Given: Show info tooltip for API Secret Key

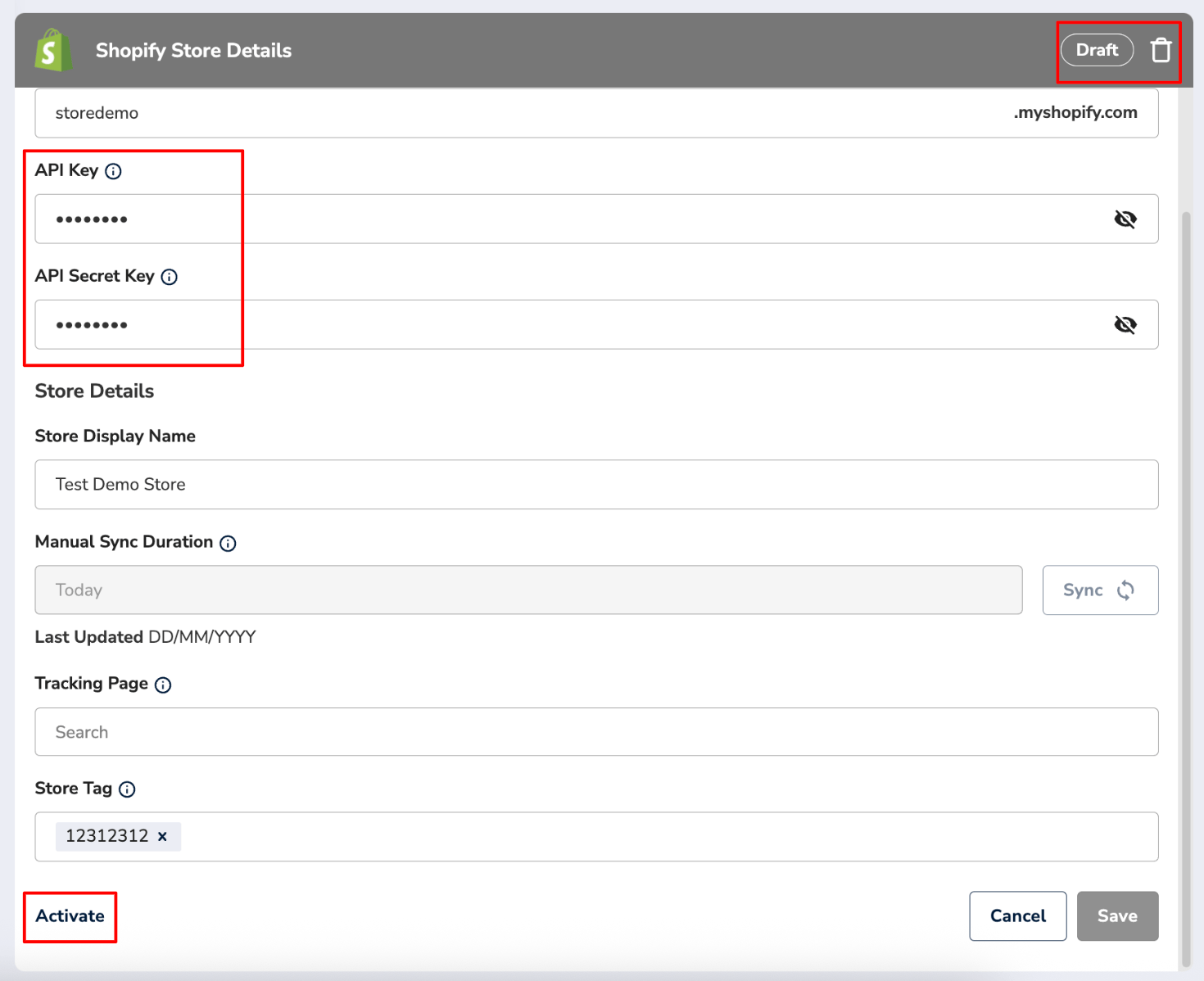Looking at the screenshot, I should 170,277.
